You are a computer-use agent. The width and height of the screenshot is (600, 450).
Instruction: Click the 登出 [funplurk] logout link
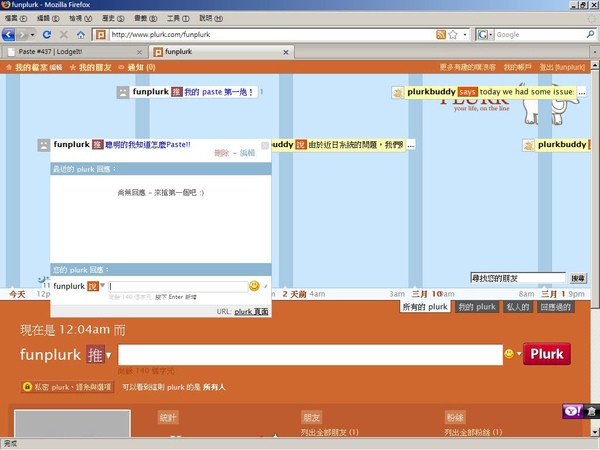(562, 67)
